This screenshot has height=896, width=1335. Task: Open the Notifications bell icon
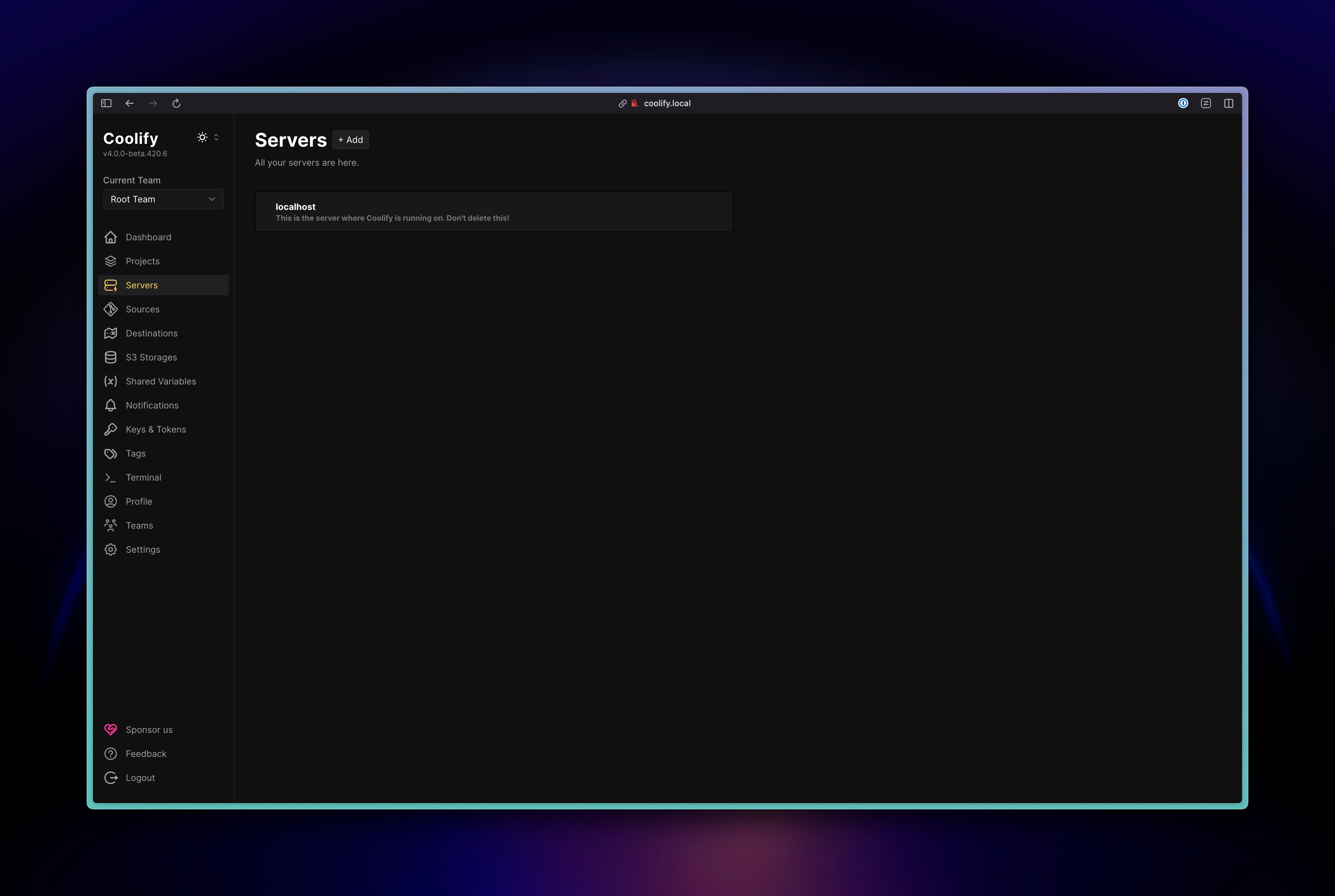pyautogui.click(x=110, y=405)
